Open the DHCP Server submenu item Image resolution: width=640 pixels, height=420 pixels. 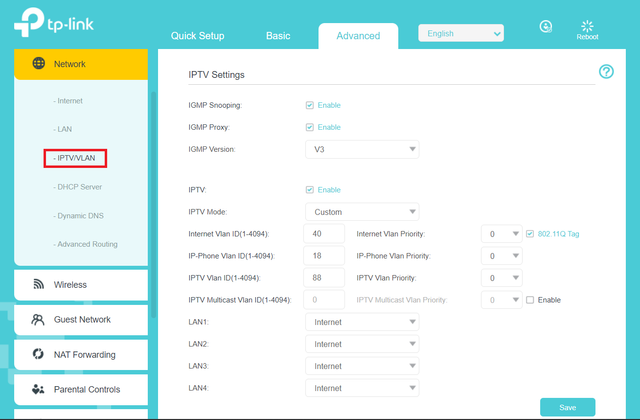(77, 187)
